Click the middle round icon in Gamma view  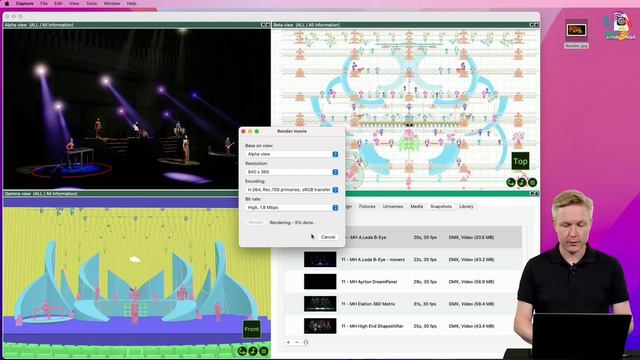coord(253,351)
